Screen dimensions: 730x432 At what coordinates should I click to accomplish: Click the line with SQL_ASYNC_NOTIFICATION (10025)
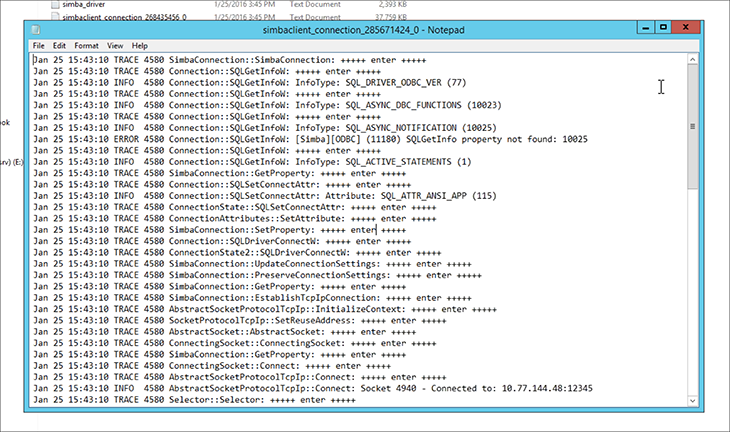coord(265,128)
